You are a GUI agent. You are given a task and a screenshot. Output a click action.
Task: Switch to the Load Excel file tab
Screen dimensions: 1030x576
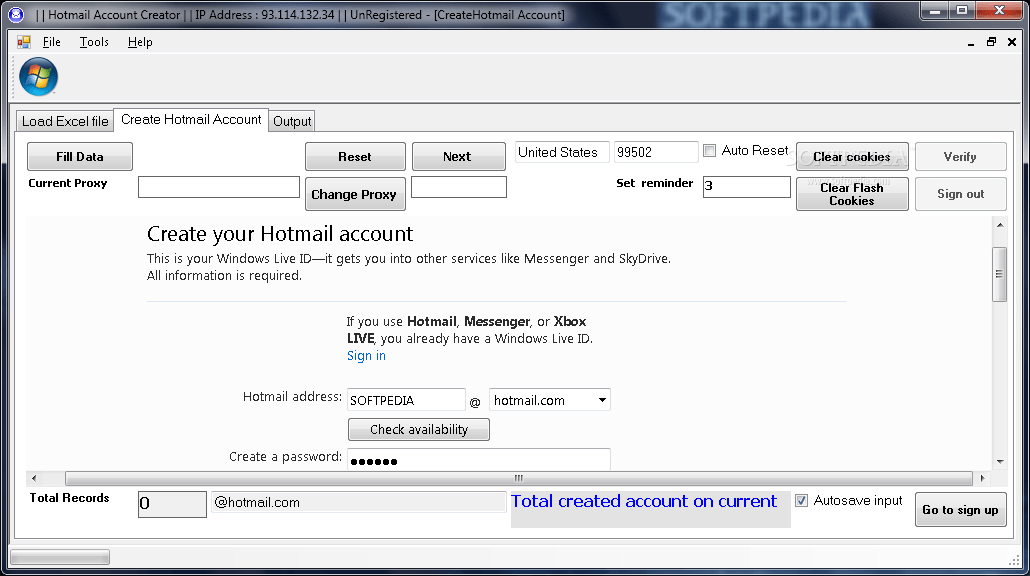coord(64,120)
